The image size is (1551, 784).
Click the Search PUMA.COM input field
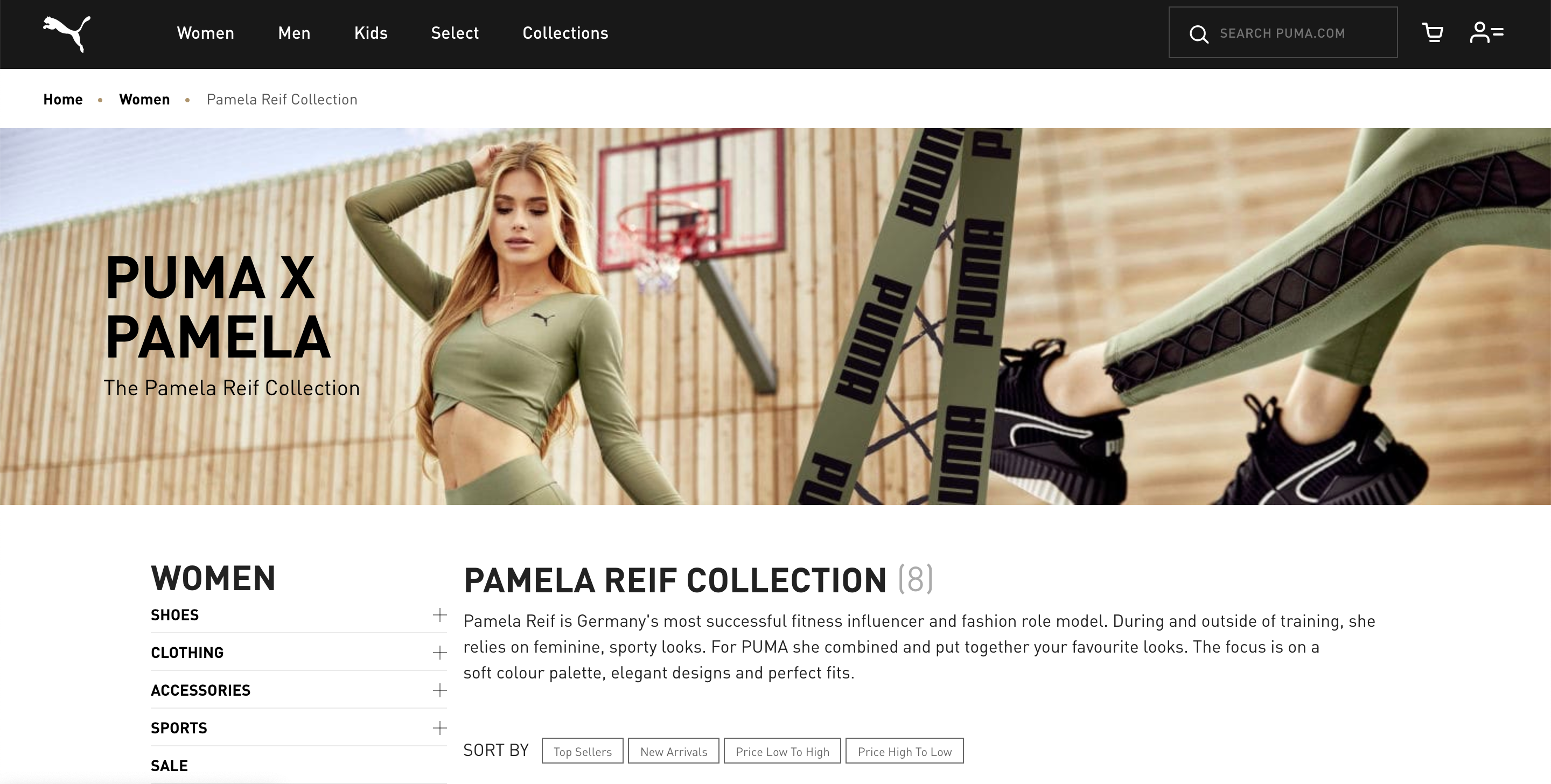coord(1283,33)
